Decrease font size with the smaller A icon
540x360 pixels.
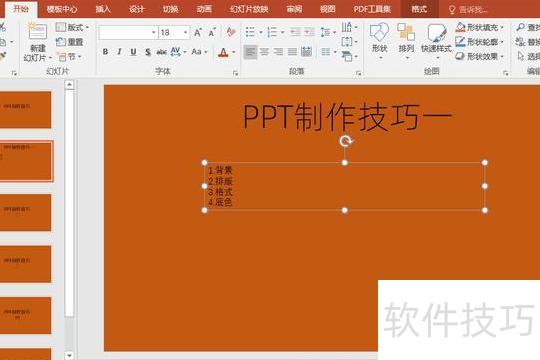coord(212,33)
